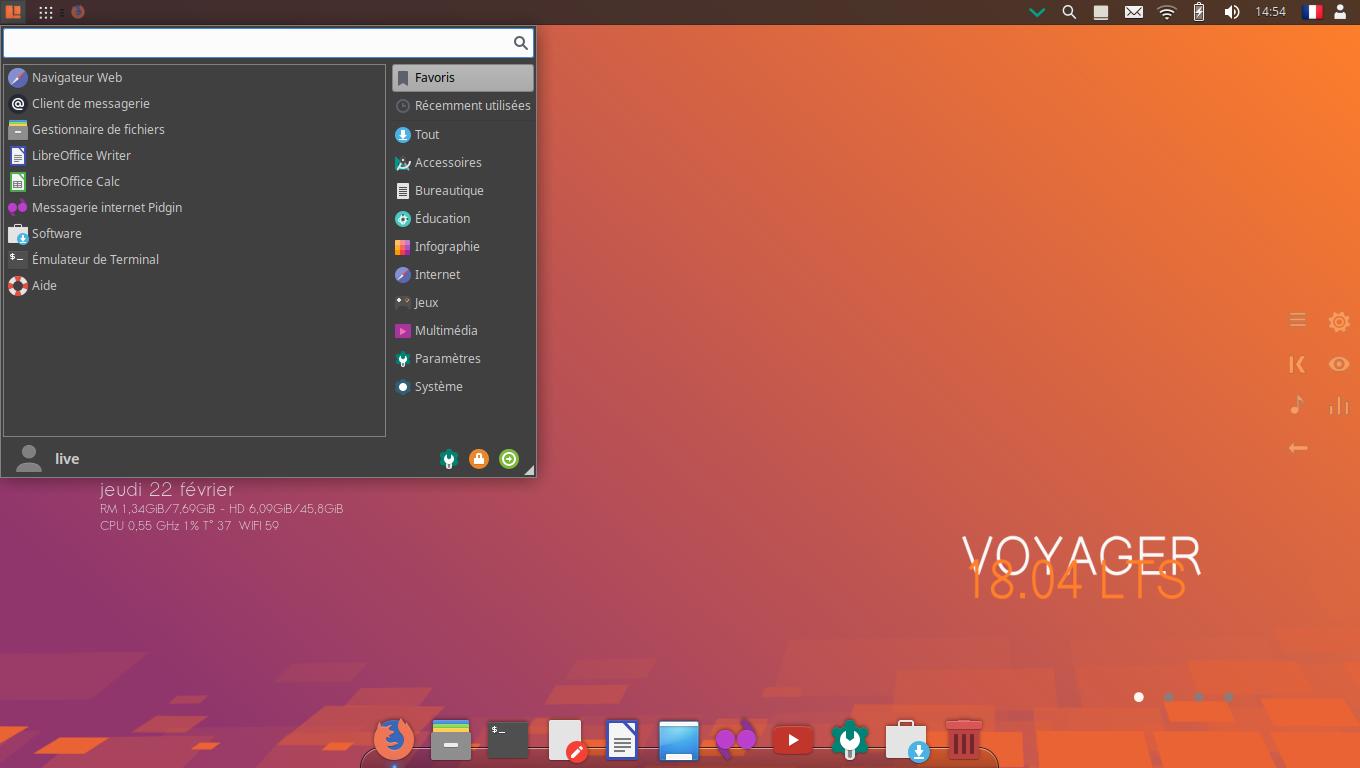The image size is (1360, 768).
Task: Launch Firefox from the dock
Action: tap(394, 740)
